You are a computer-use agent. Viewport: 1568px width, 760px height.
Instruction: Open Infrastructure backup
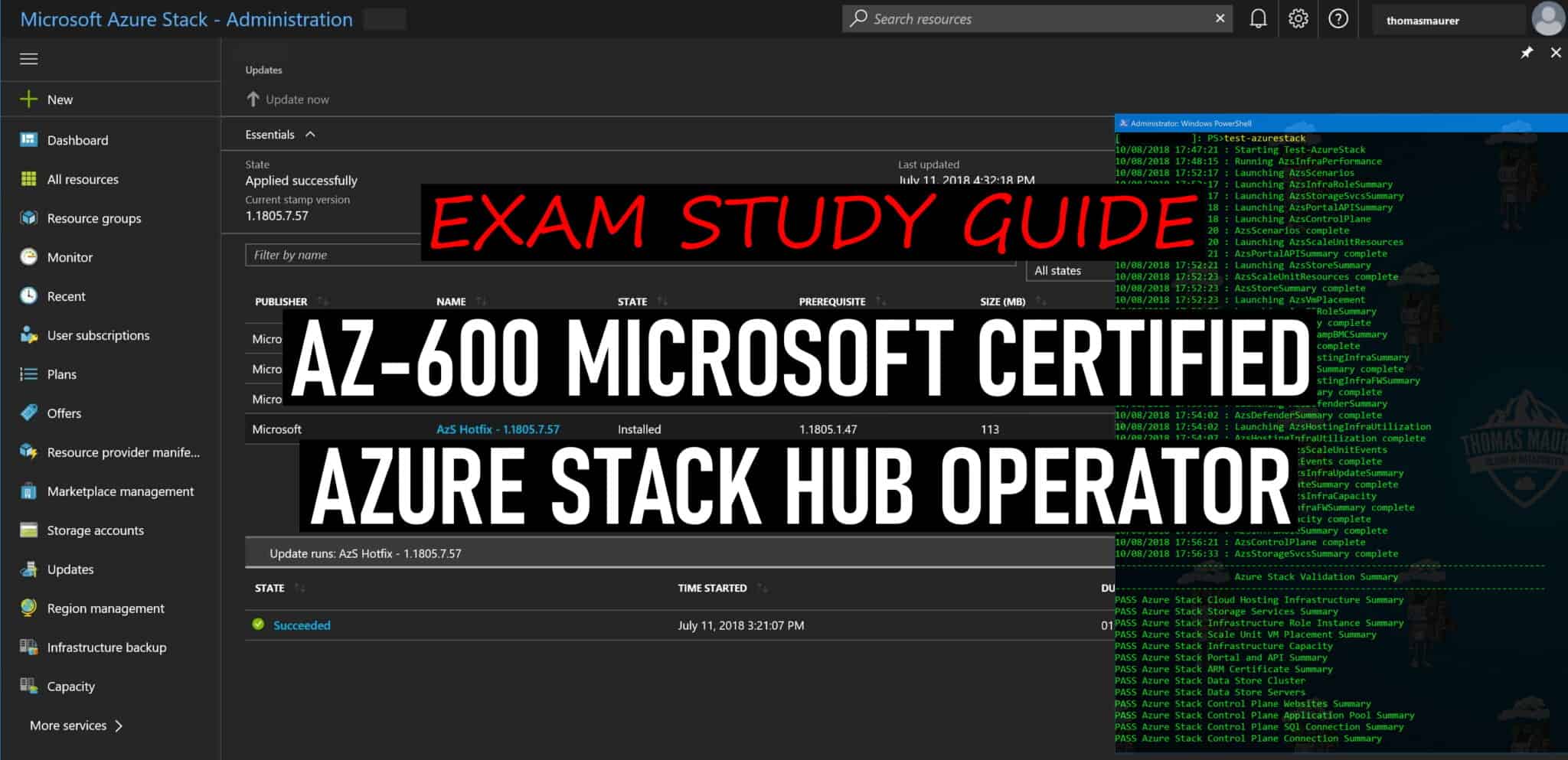click(106, 647)
